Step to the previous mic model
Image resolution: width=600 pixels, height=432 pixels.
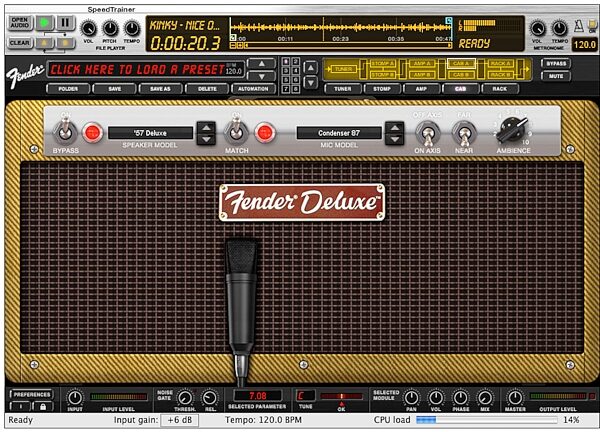[x=395, y=128]
